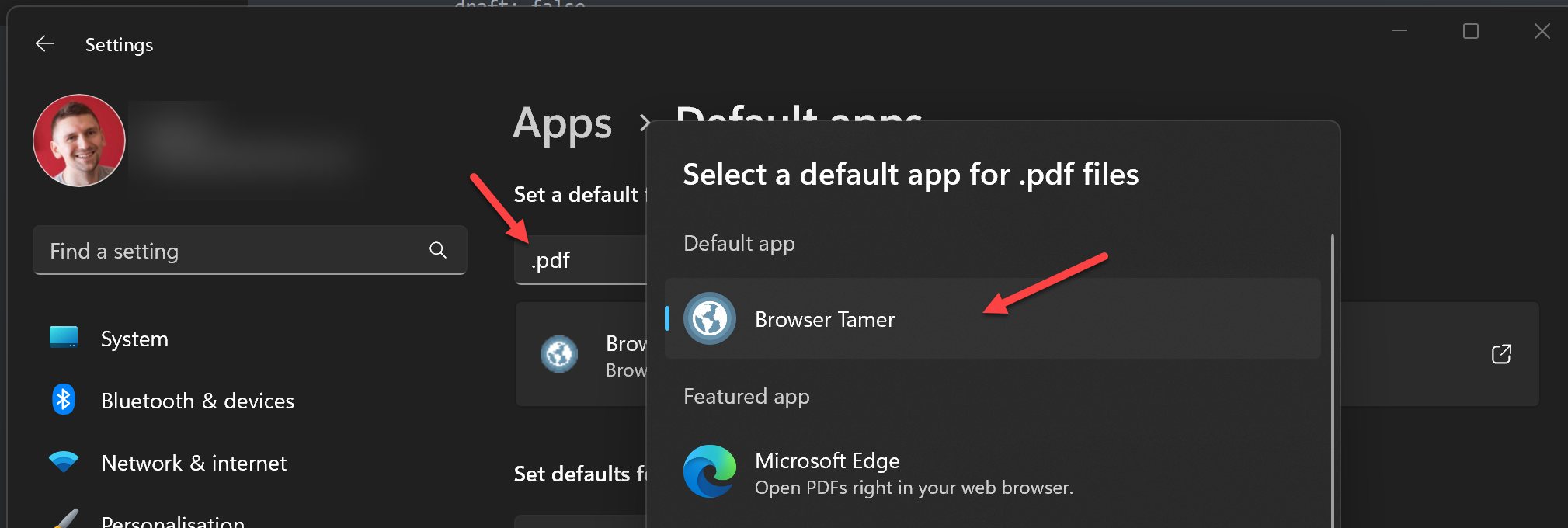1568x528 pixels.
Task: Click the 'Default app' section label
Action: [739, 244]
